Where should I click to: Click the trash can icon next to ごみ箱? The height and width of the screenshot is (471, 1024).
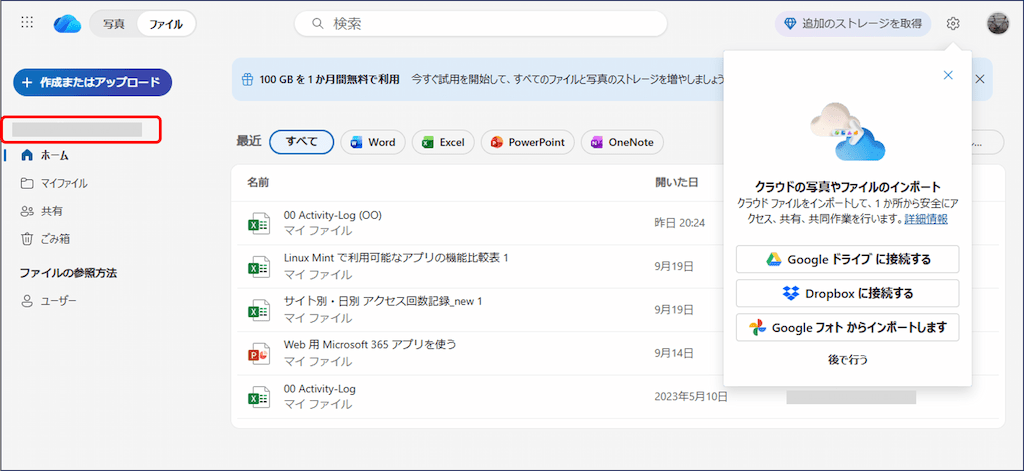27,238
